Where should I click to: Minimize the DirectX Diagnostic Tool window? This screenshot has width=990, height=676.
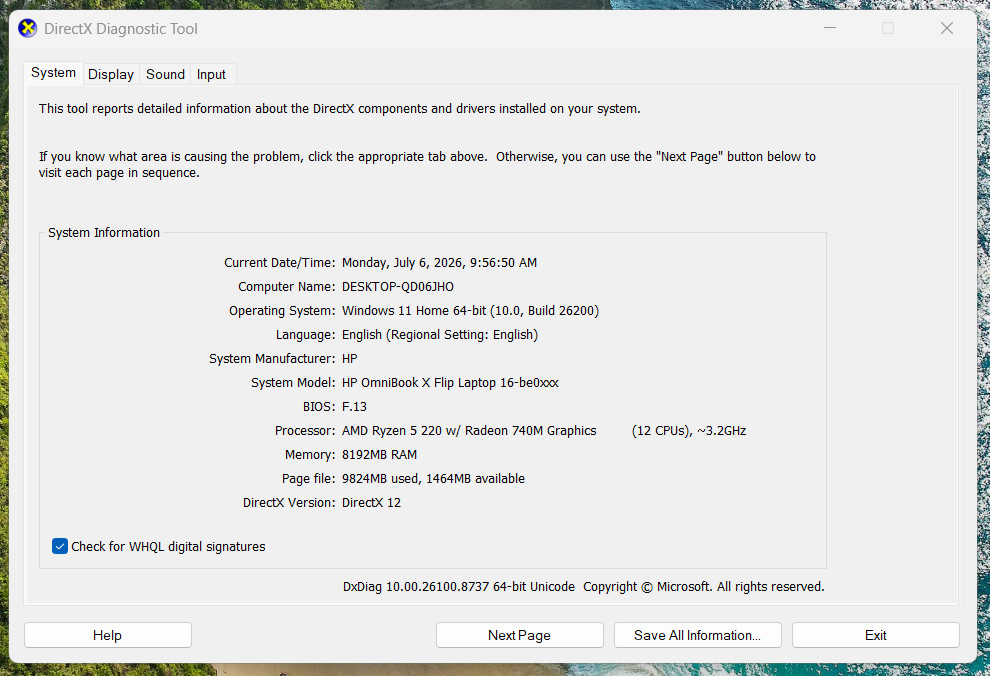(830, 28)
